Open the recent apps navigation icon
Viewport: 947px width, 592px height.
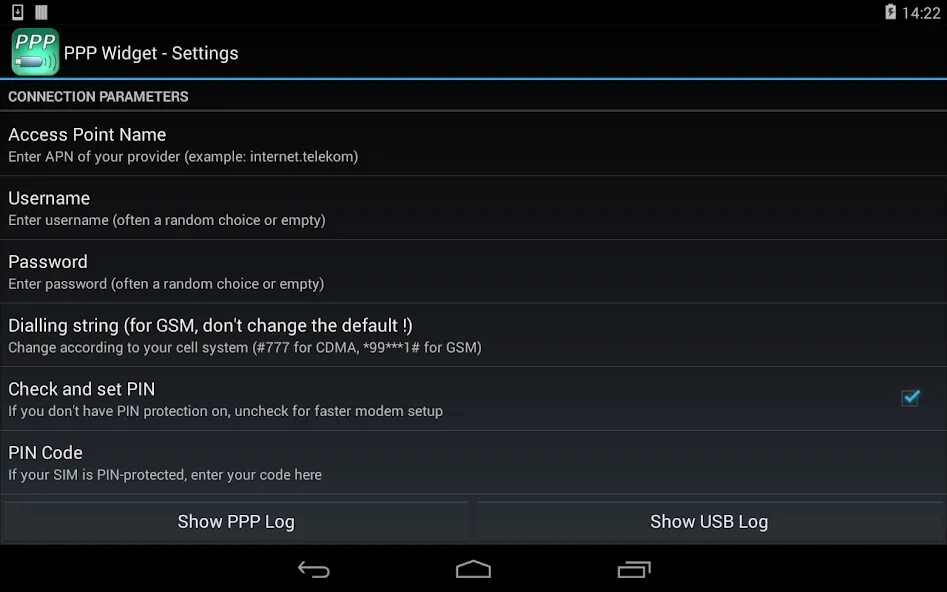634,570
